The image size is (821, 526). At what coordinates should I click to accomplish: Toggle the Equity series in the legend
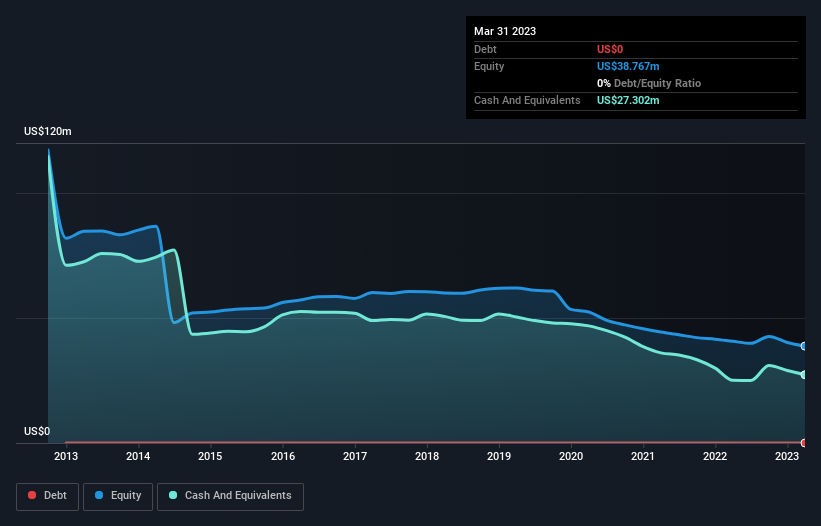point(118,496)
